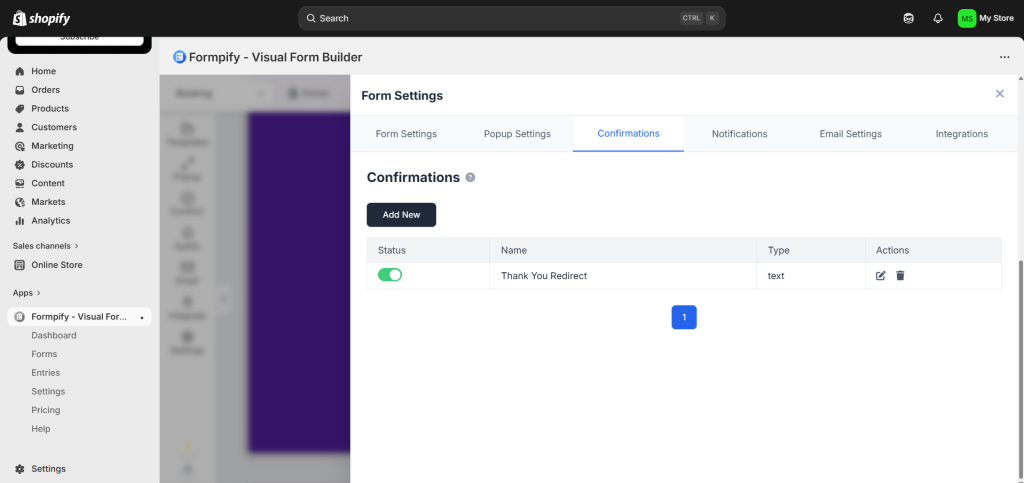Delete the Thank You Redirect confirmation
Image resolution: width=1024 pixels, height=483 pixels.
click(x=900, y=276)
